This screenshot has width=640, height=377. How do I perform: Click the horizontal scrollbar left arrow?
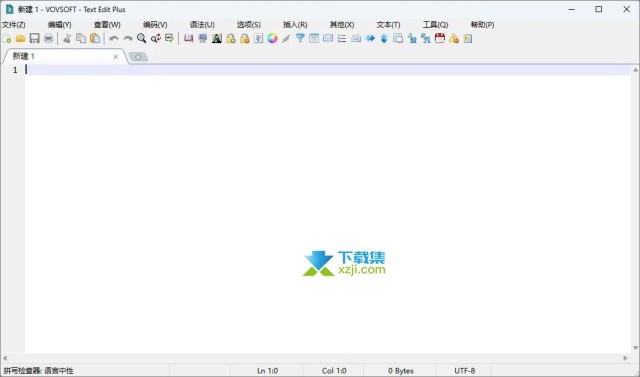(x=5, y=358)
